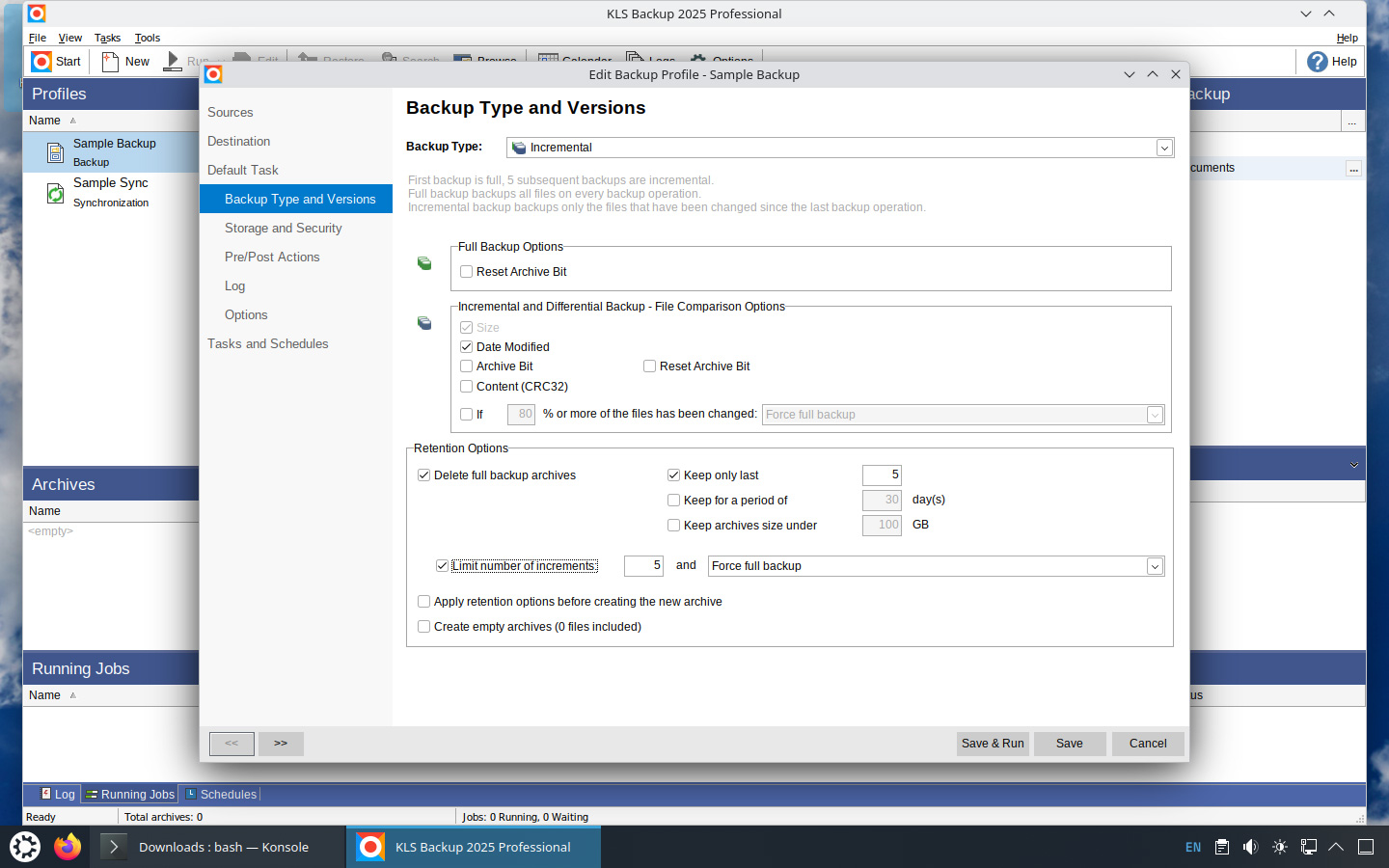The image size is (1389, 868).
Task: Uncheck Delete full backup archives
Action: point(424,475)
